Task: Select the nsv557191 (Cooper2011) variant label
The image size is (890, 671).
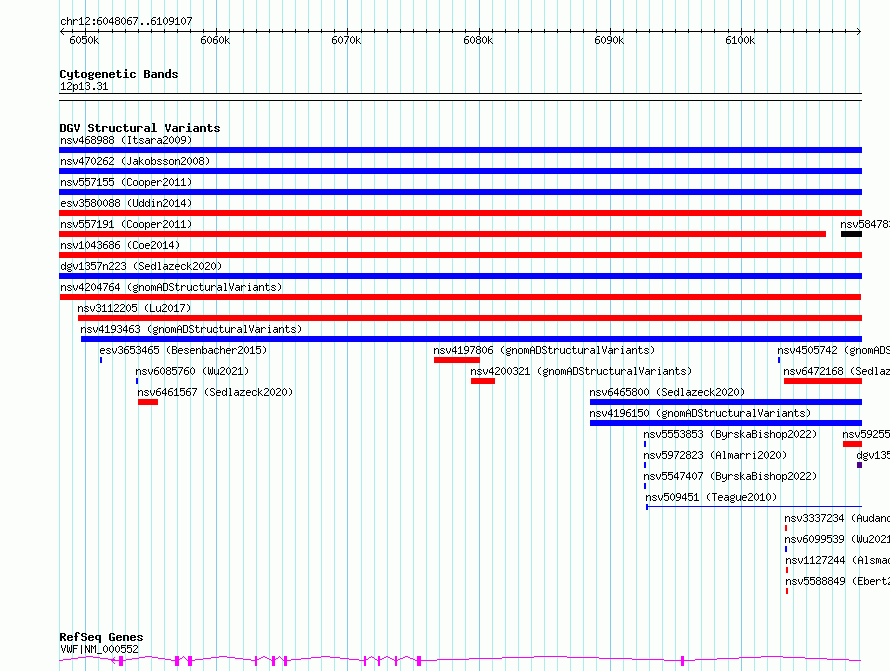Action: [x=126, y=224]
